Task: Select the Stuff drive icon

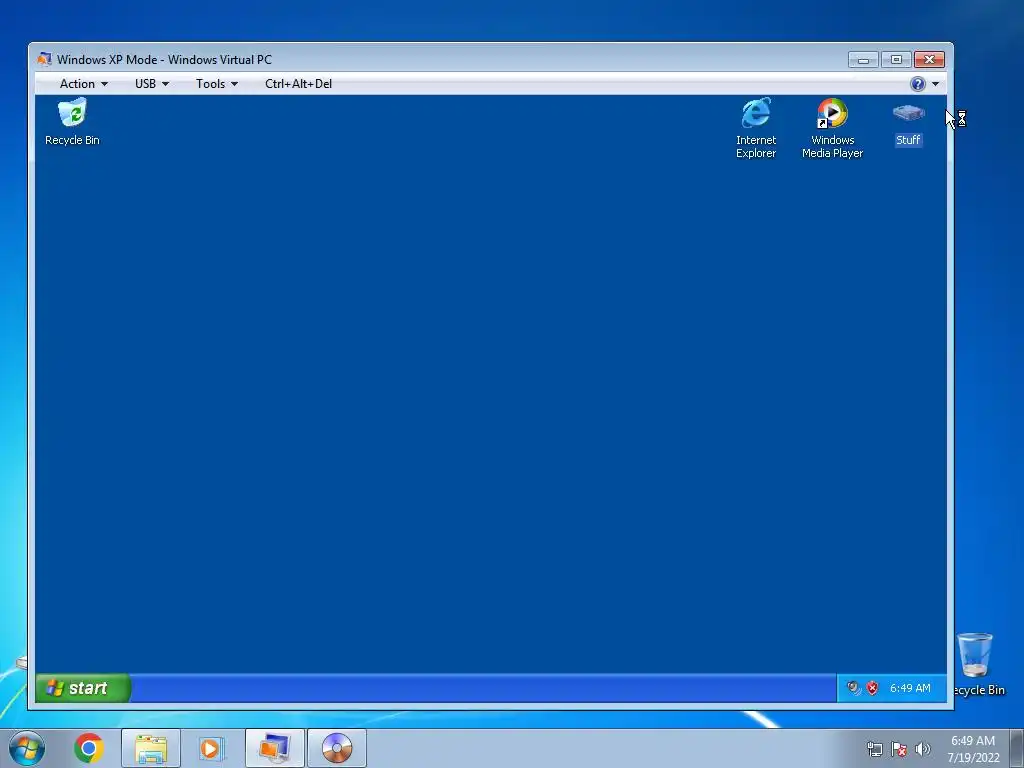Action: (908, 123)
